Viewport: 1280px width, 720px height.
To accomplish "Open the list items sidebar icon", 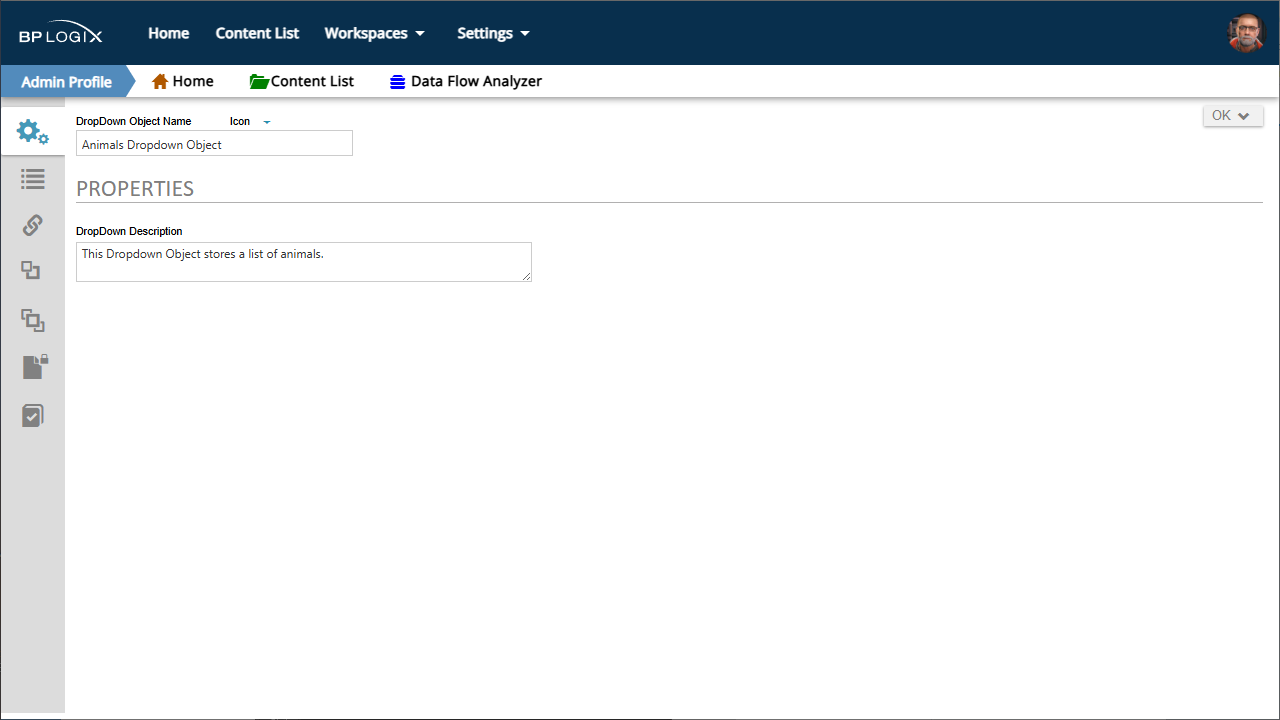I will coord(33,179).
